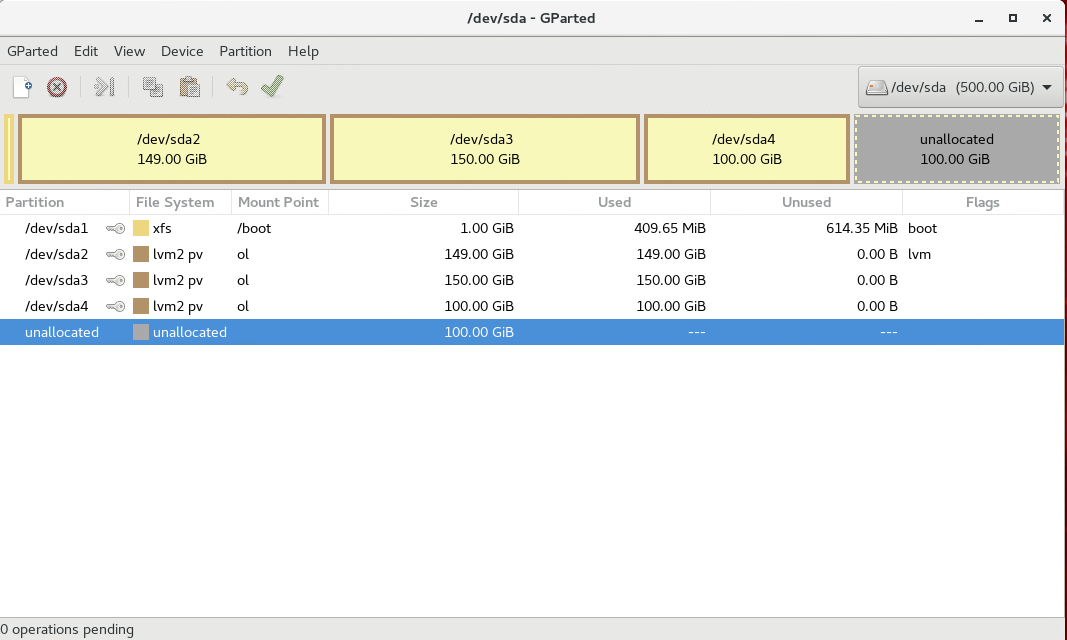Viewport: 1067px width, 640px height.
Task: Click the key lock icon for /dev/sda4
Action: click(116, 306)
